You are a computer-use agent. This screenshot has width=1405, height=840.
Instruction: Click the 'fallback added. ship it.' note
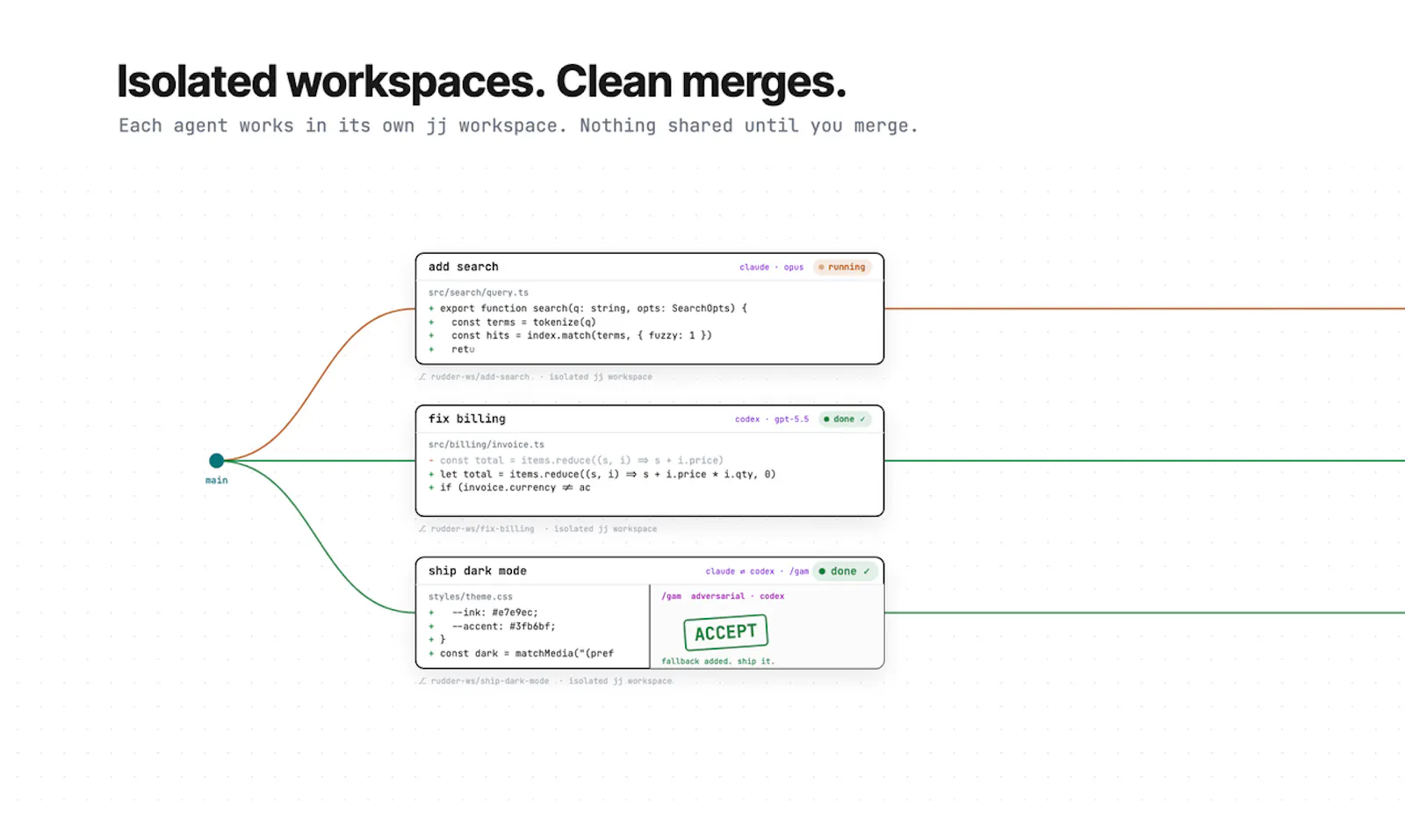click(x=717, y=661)
